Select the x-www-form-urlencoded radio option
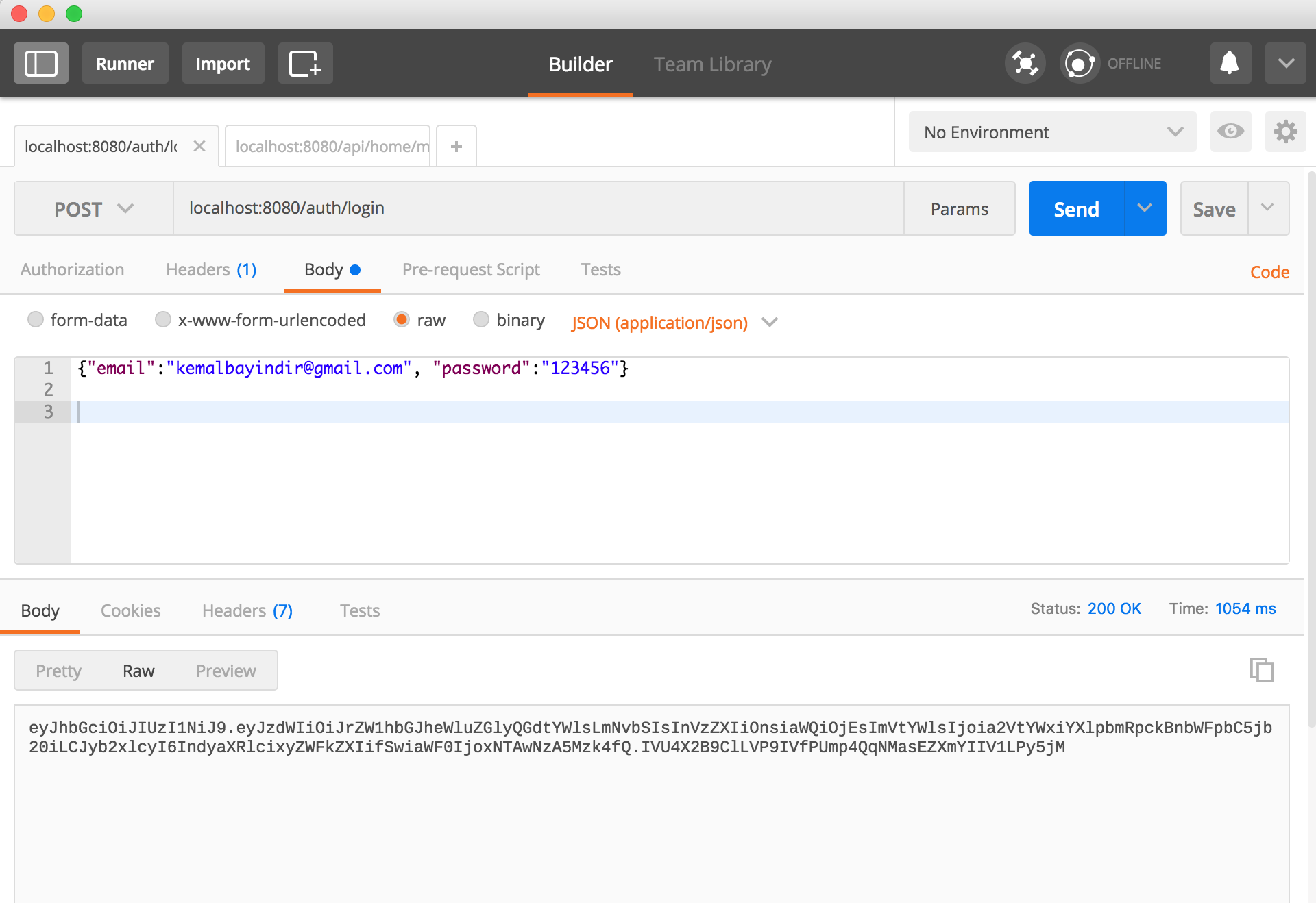The image size is (1316, 903). click(x=163, y=319)
